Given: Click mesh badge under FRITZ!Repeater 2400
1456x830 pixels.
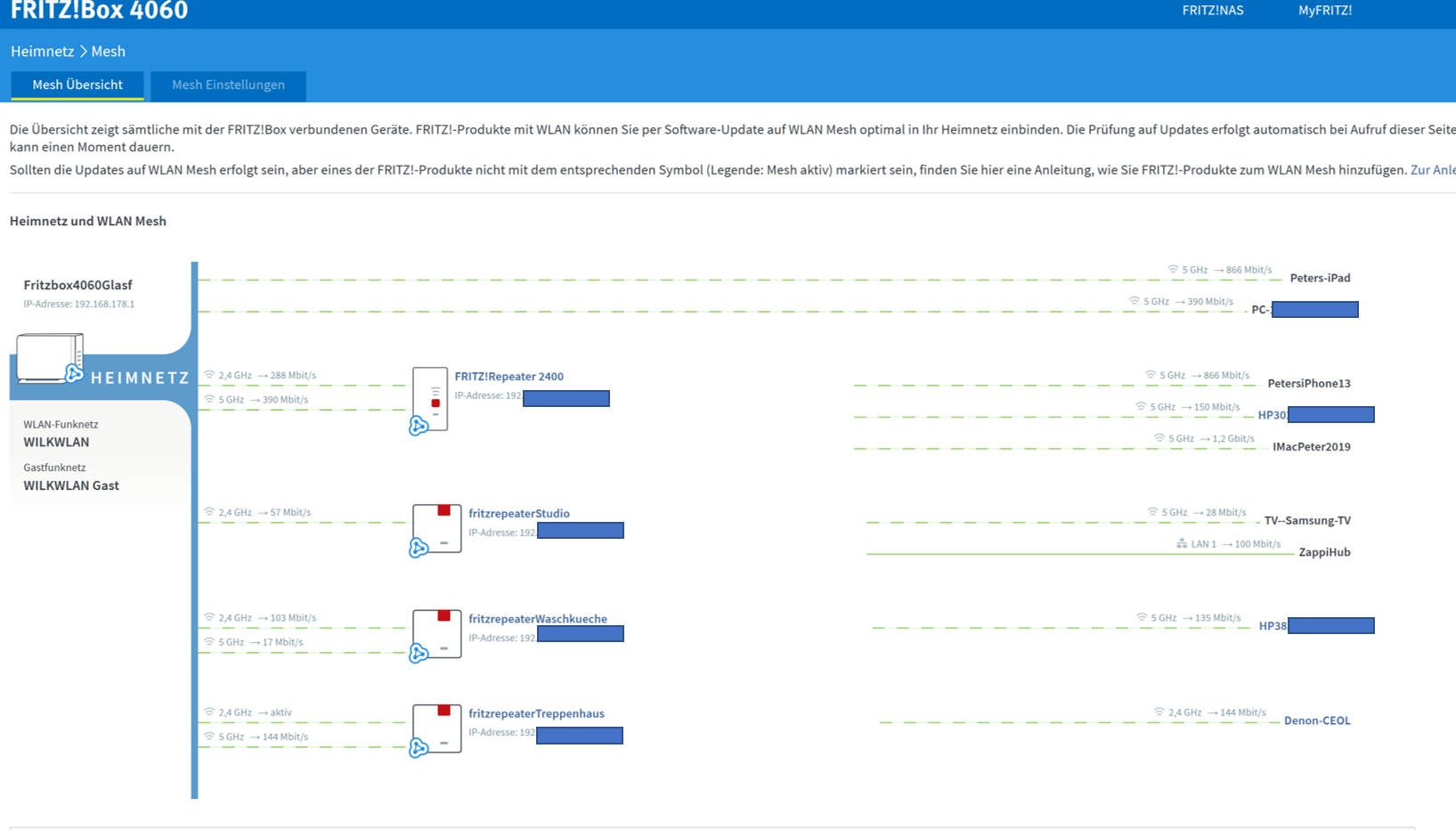Looking at the screenshot, I should [419, 427].
